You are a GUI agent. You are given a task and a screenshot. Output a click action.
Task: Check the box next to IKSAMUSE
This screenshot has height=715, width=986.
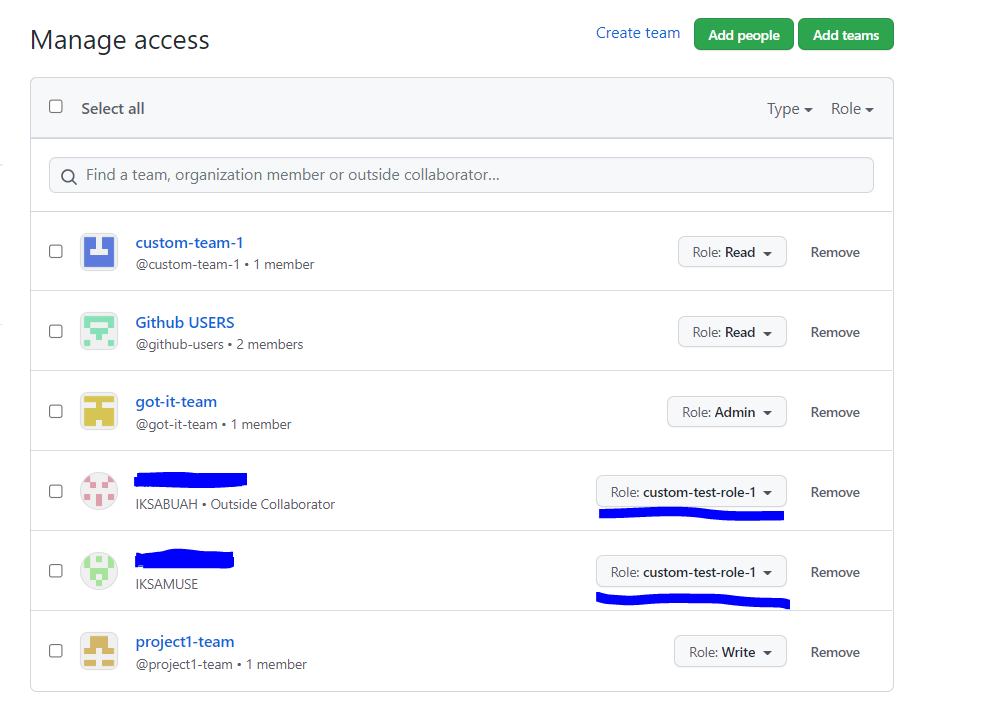55,570
